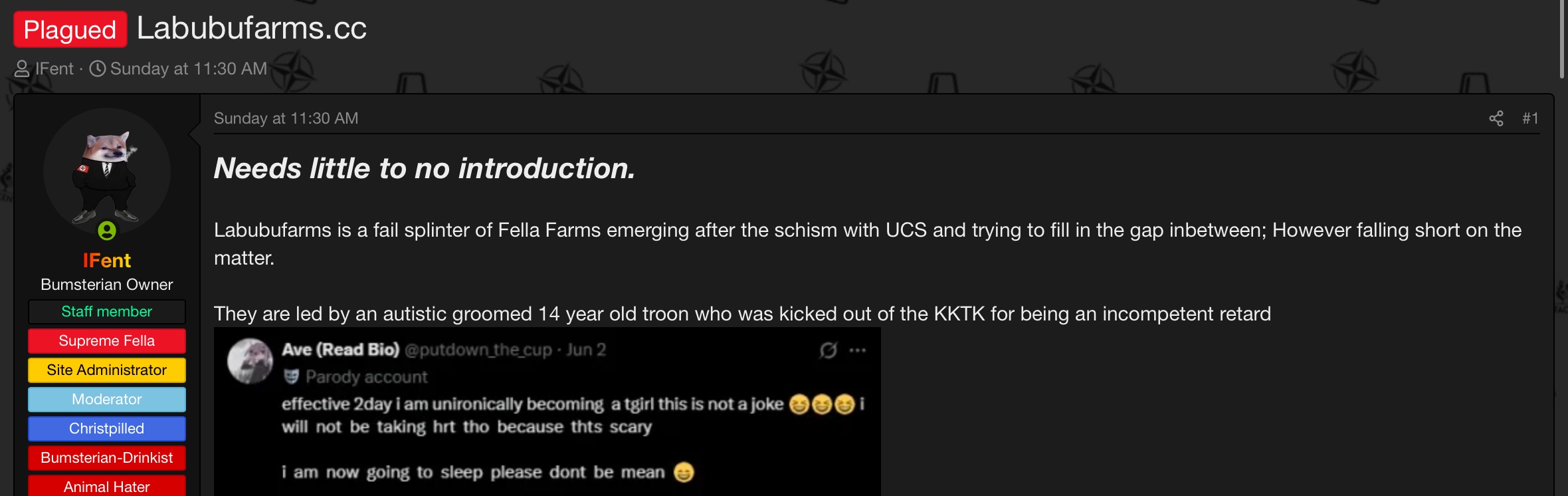Image resolution: width=1568 pixels, height=496 pixels.
Task: Click the mask icon beside Parody account
Action: pyautogui.click(x=291, y=377)
